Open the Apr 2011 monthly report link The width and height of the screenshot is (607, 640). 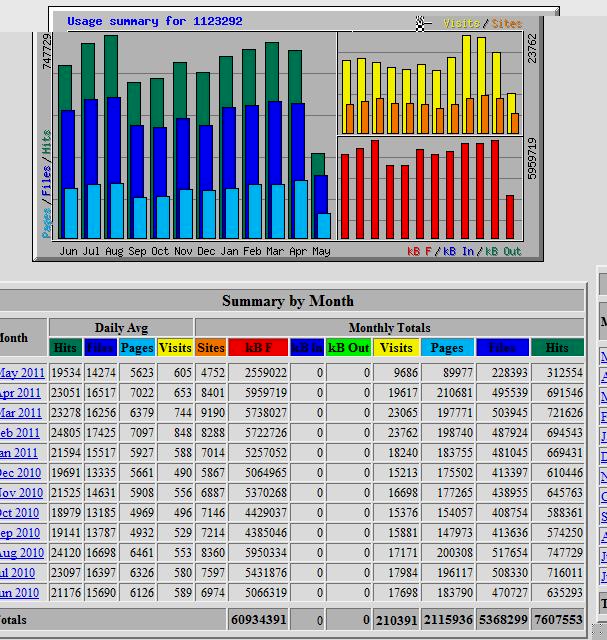pyautogui.click(x=22, y=393)
